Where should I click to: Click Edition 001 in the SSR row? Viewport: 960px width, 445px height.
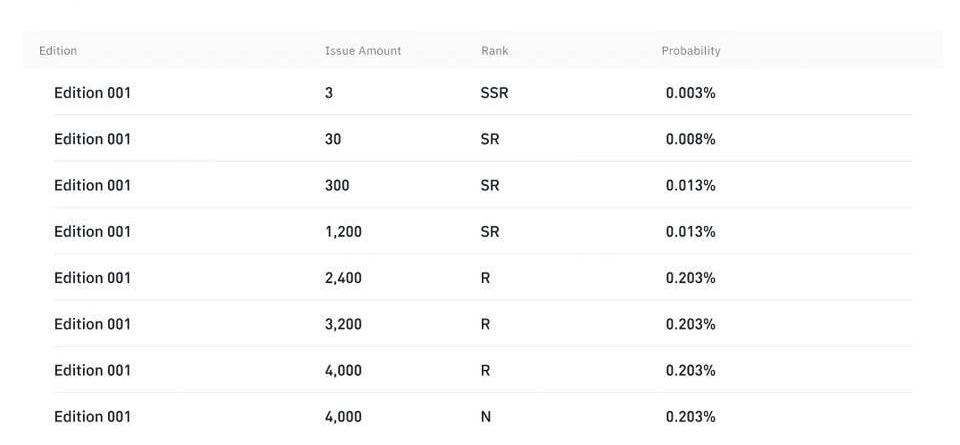pyautogui.click(x=92, y=93)
